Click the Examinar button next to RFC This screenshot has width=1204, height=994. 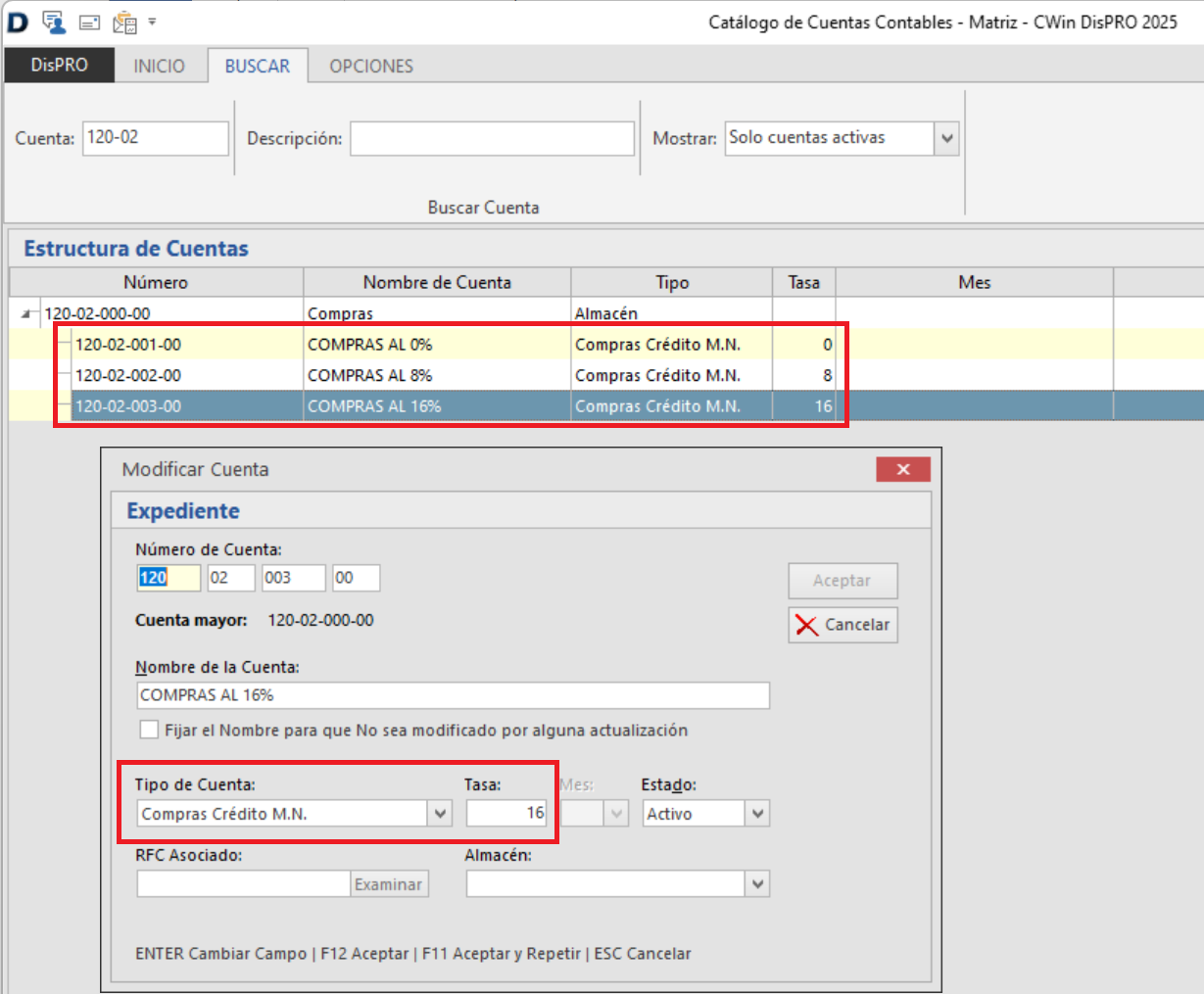point(389,884)
